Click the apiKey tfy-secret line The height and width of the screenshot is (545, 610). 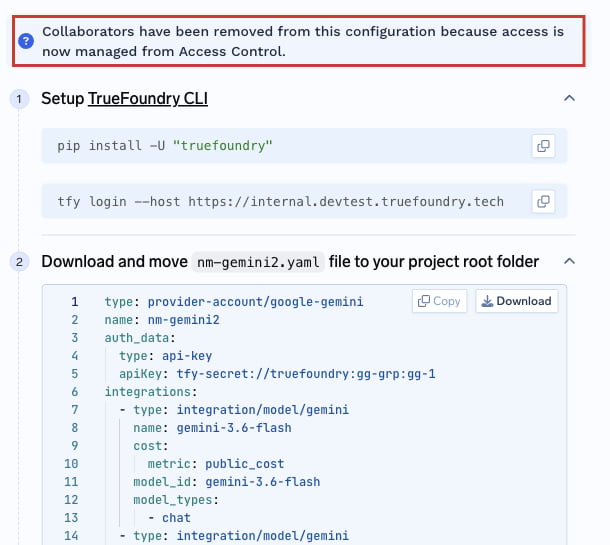coord(277,374)
